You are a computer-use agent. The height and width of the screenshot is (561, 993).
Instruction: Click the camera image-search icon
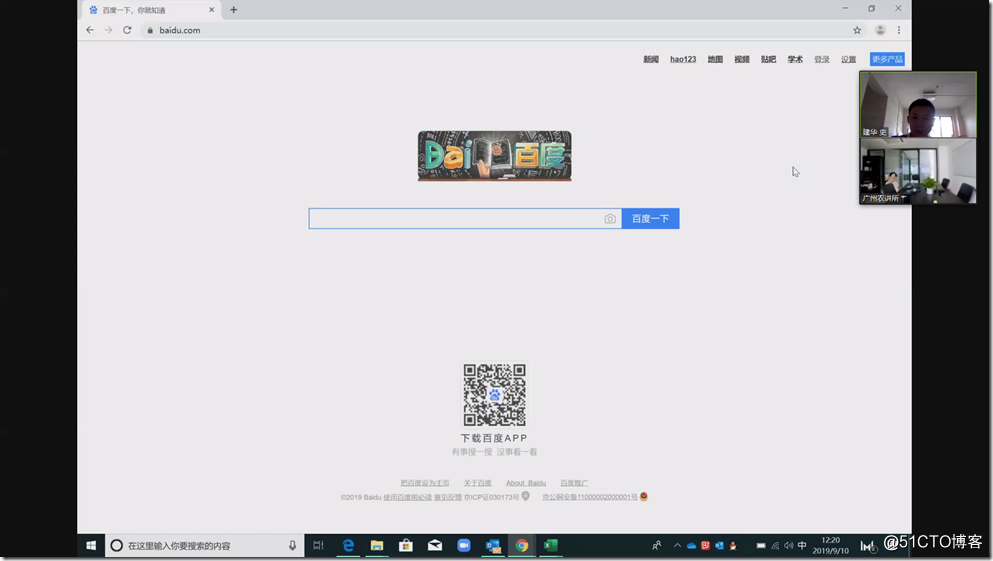610,218
